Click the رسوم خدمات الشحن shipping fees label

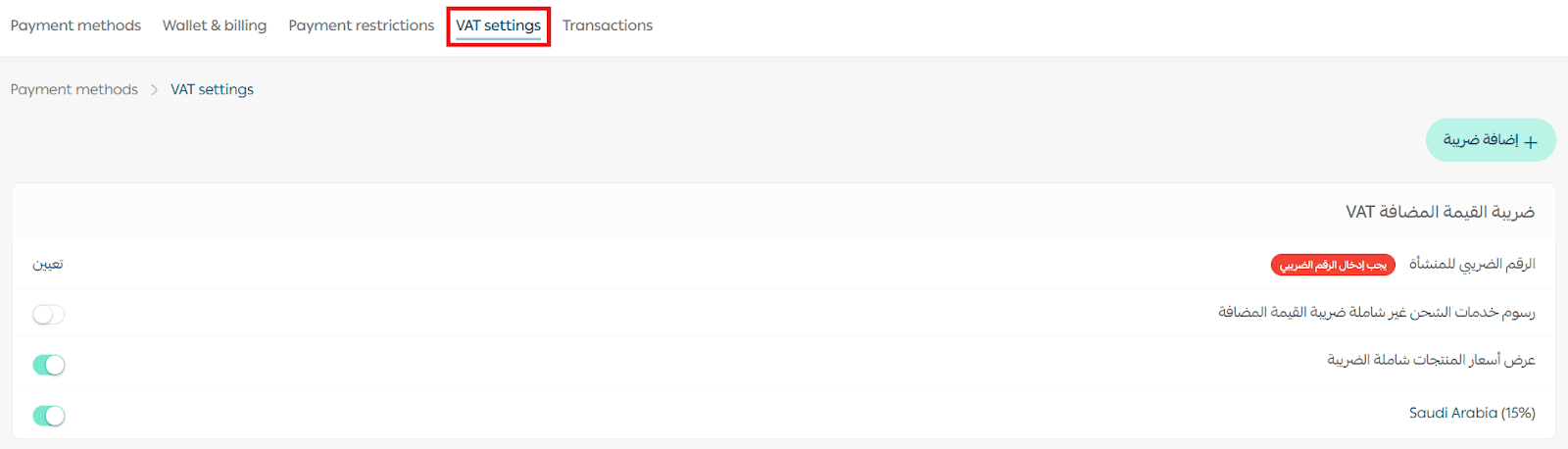(x=1376, y=312)
